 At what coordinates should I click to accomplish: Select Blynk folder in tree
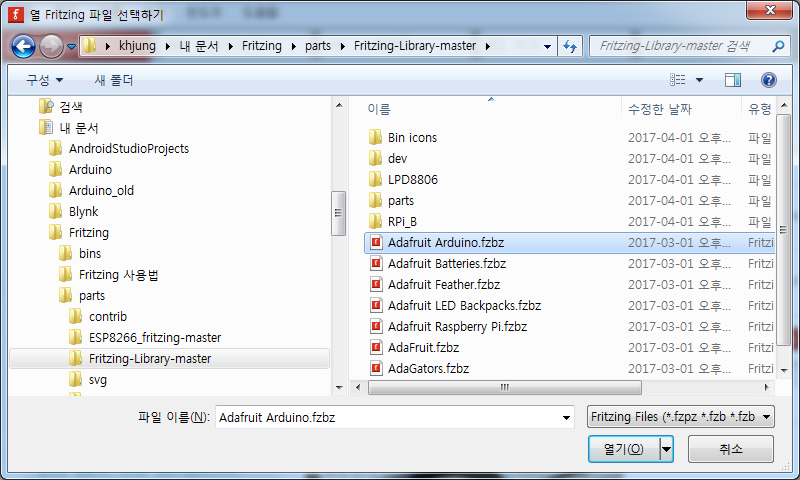tap(83, 211)
